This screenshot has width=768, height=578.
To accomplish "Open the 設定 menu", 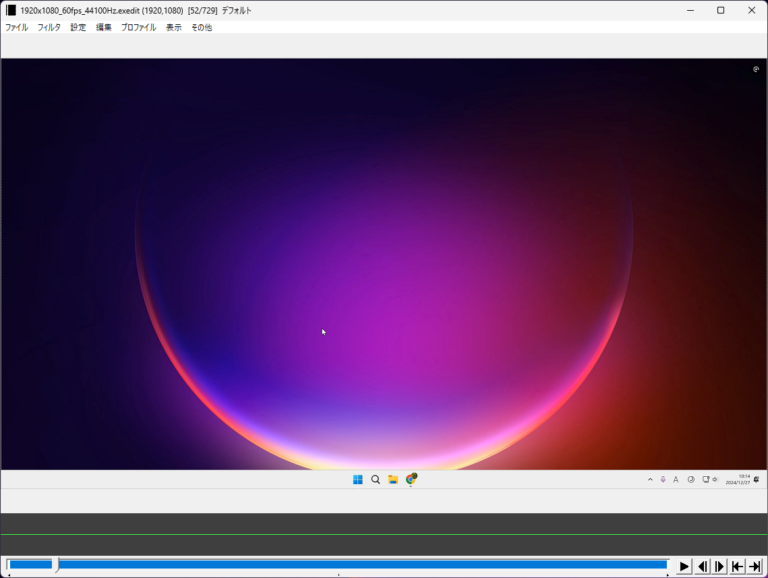I will point(78,28).
